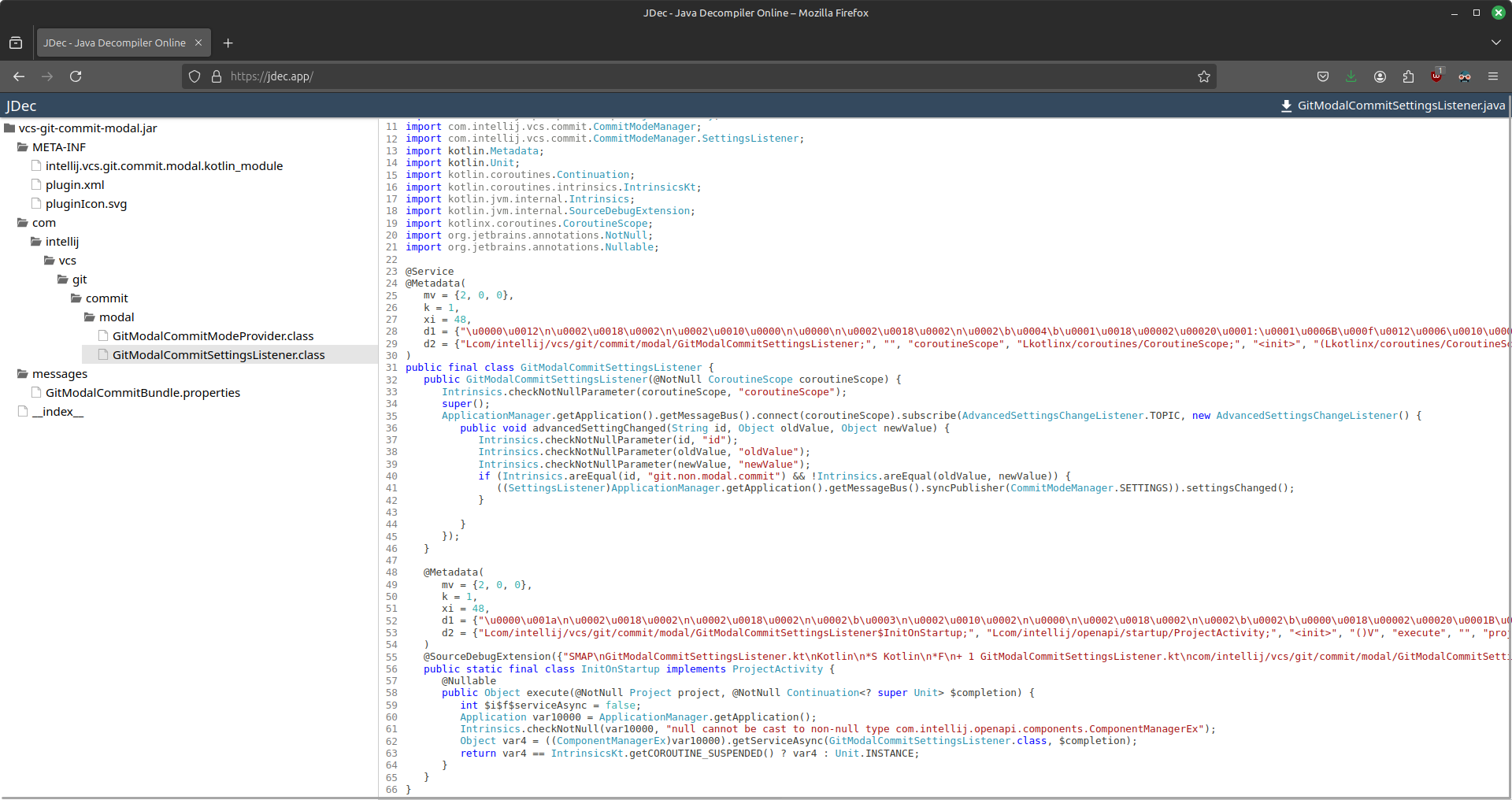
Task: Open plugin.xml file
Action: [75, 185]
